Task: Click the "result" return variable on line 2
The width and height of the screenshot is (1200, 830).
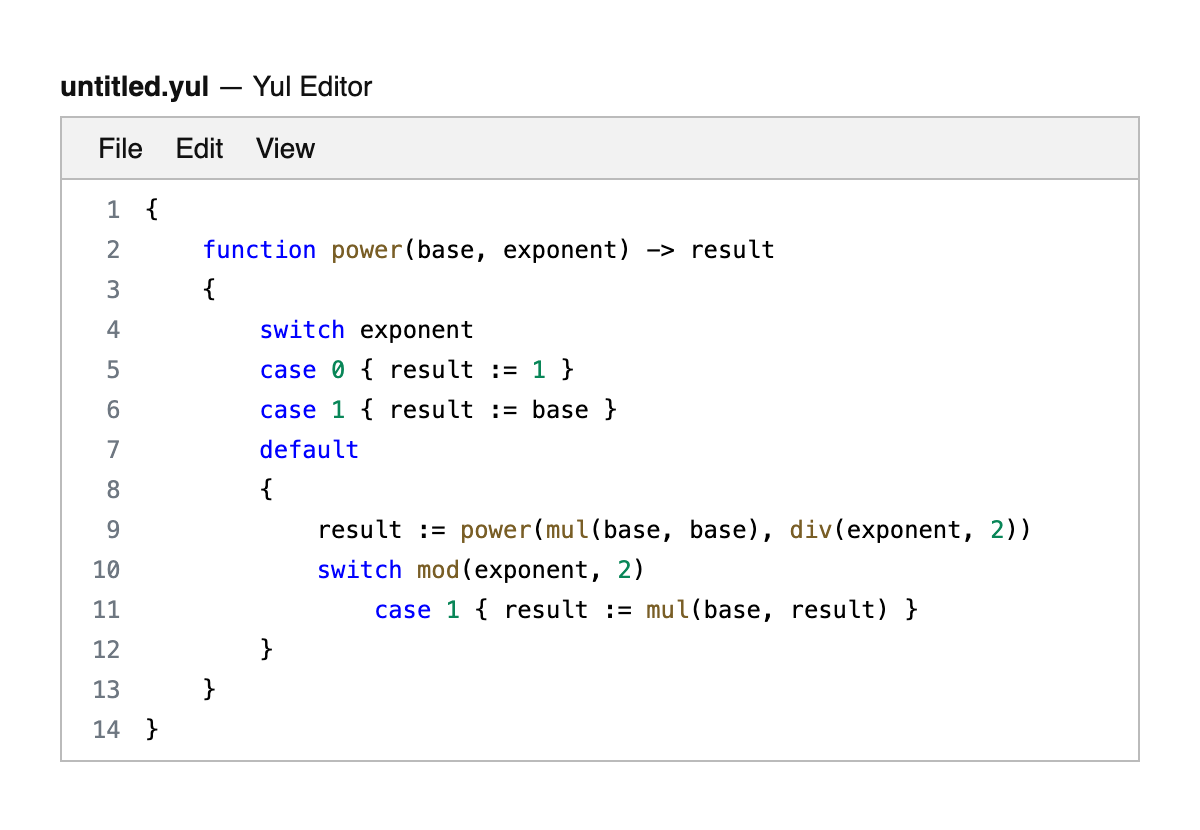Action: click(x=732, y=250)
